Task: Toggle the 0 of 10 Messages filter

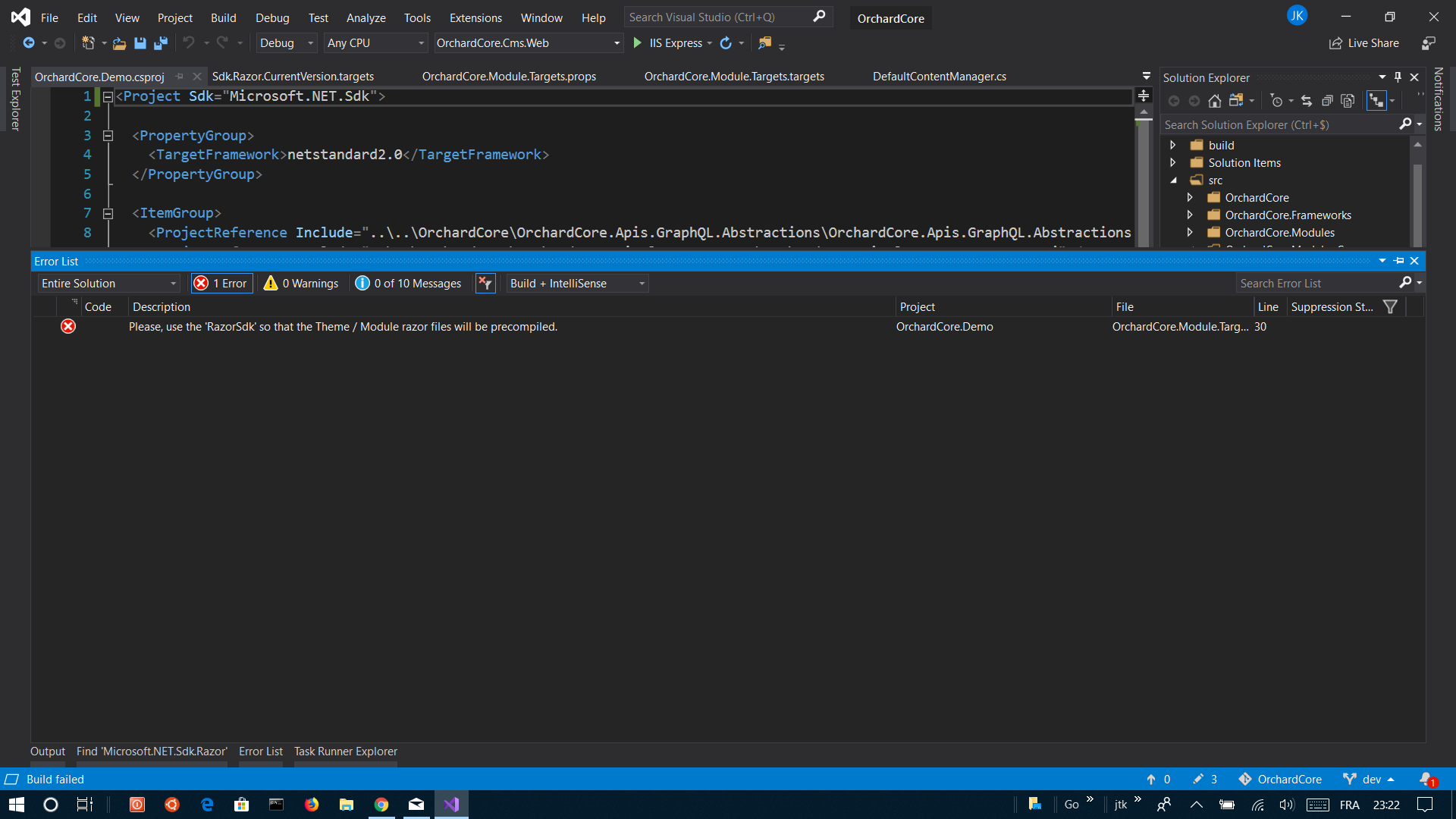Action: [408, 284]
